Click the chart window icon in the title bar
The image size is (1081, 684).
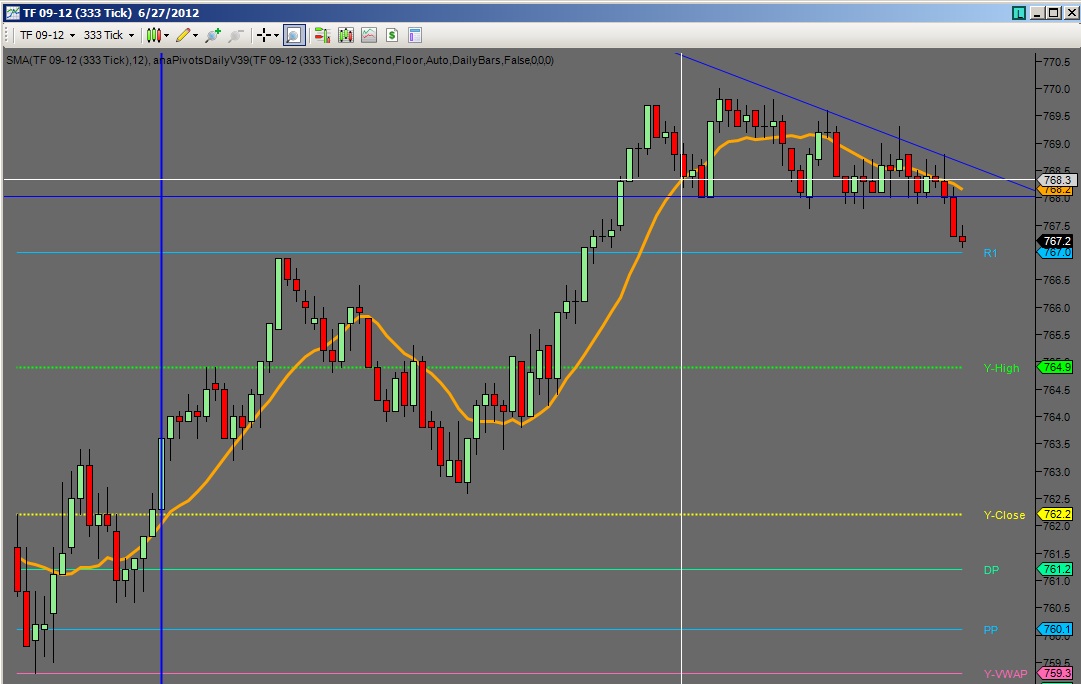coord(12,12)
